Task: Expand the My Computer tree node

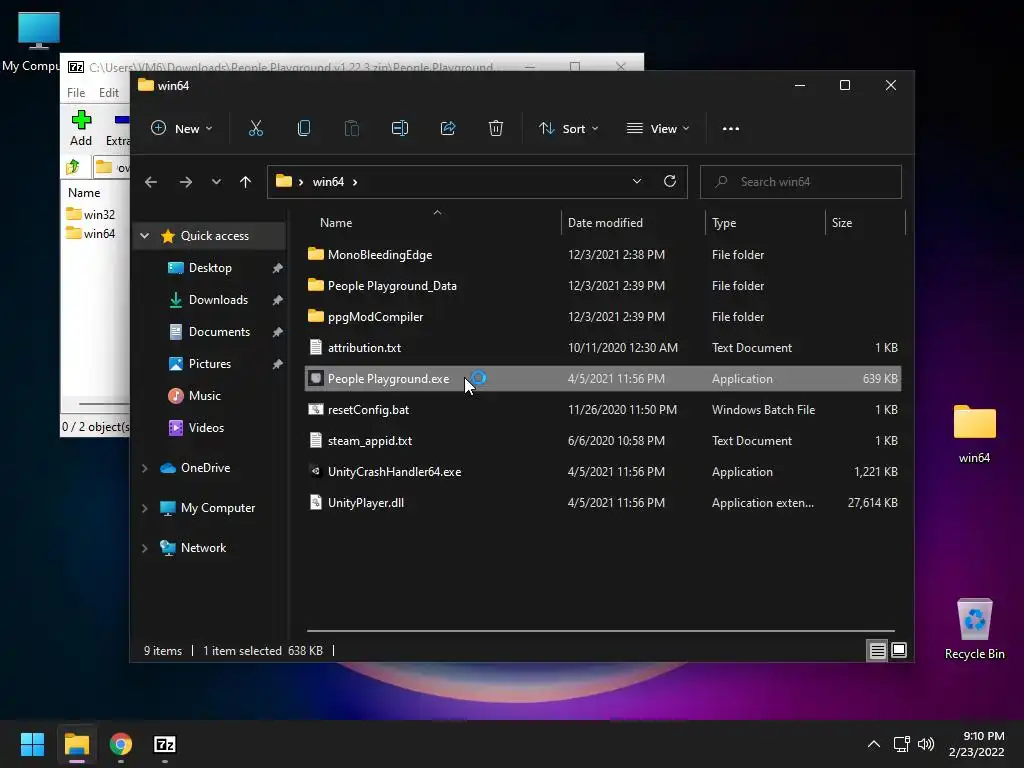Action: pyautogui.click(x=145, y=508)
